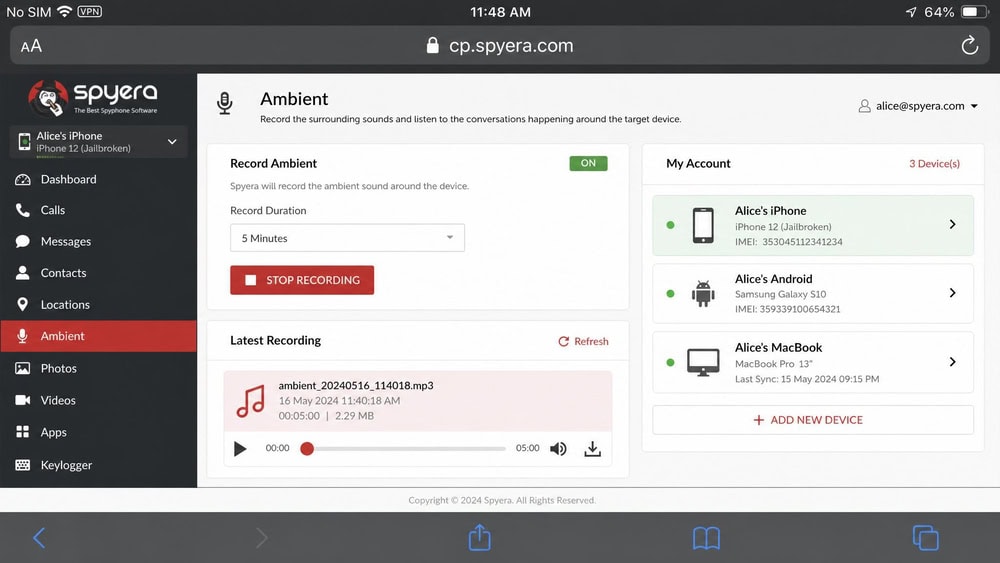Screen dimensions: 1000x563
Task: Click the Messages chat bubble icon
Action: point(22,241)
